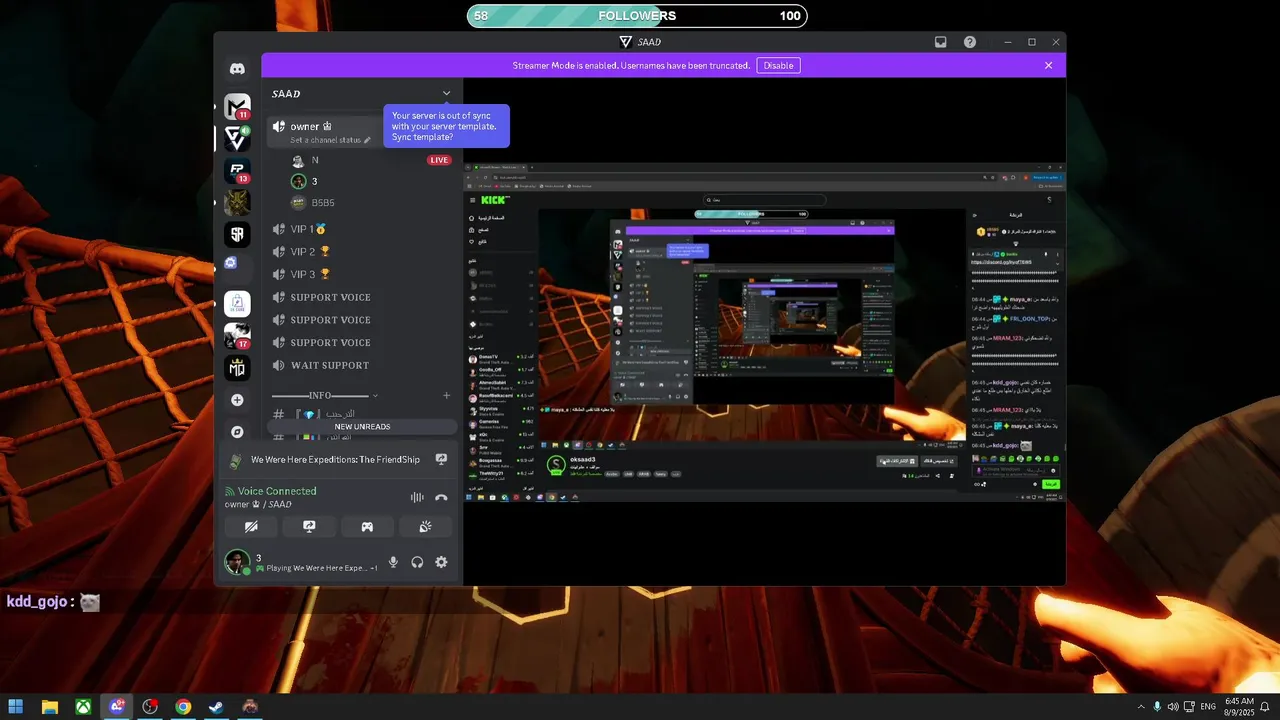The width and height of the screenshot is (1280, 720).
Task: Open the SR server icon
Action: pyautogui.click(x=237, y=234)
